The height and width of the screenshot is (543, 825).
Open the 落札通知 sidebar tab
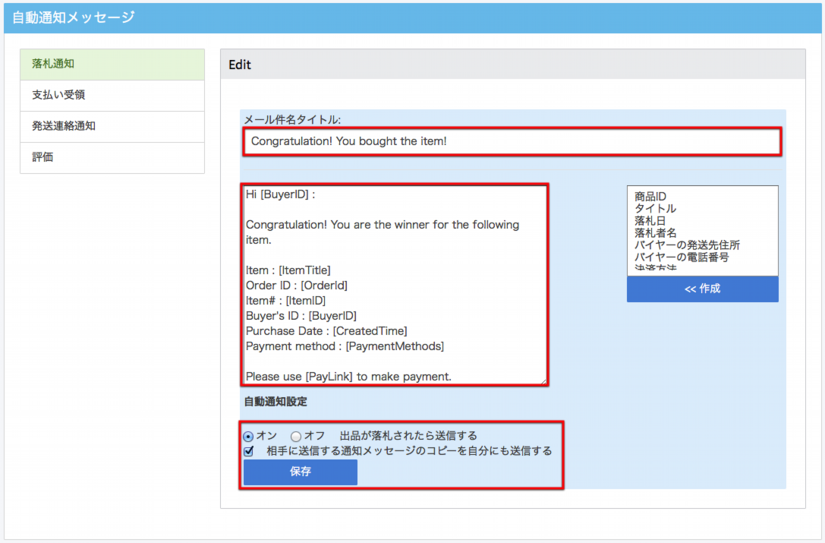coord(112,64)
